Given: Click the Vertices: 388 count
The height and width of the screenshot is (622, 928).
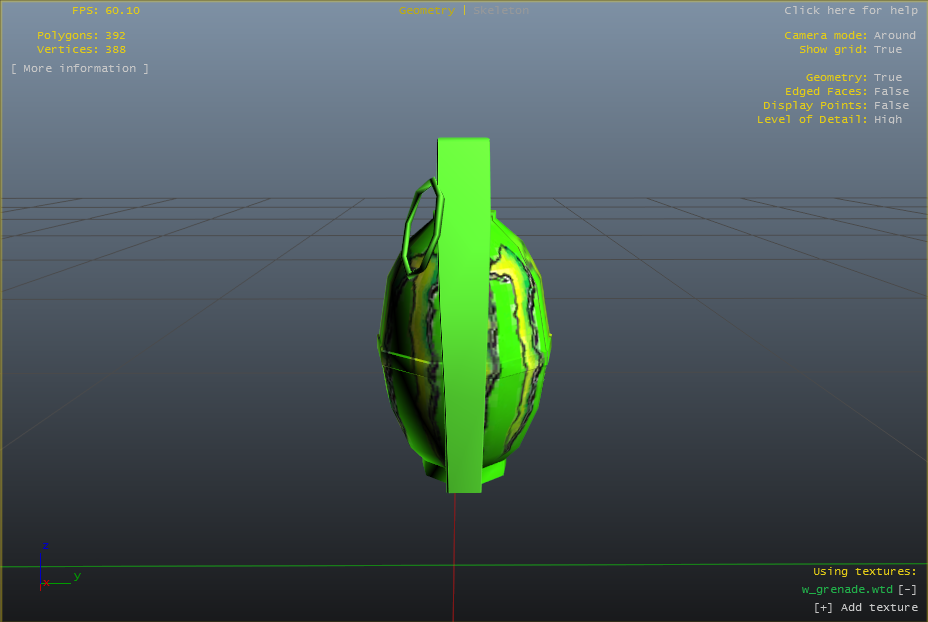Looking at the screenshot, I should pos(81,50).
